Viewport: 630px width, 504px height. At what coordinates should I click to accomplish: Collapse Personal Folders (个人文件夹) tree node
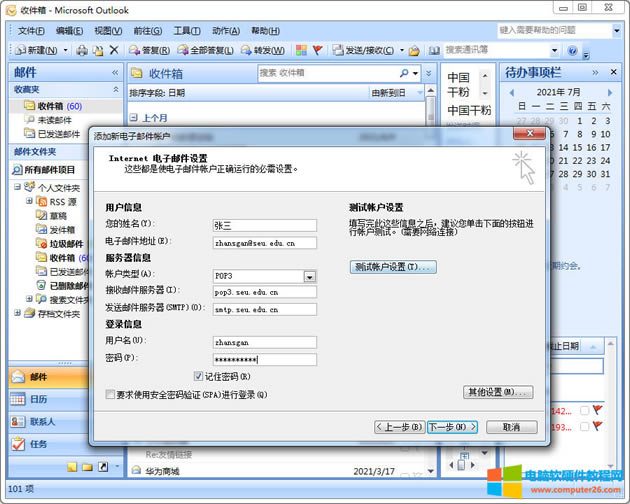pos(17,187)
